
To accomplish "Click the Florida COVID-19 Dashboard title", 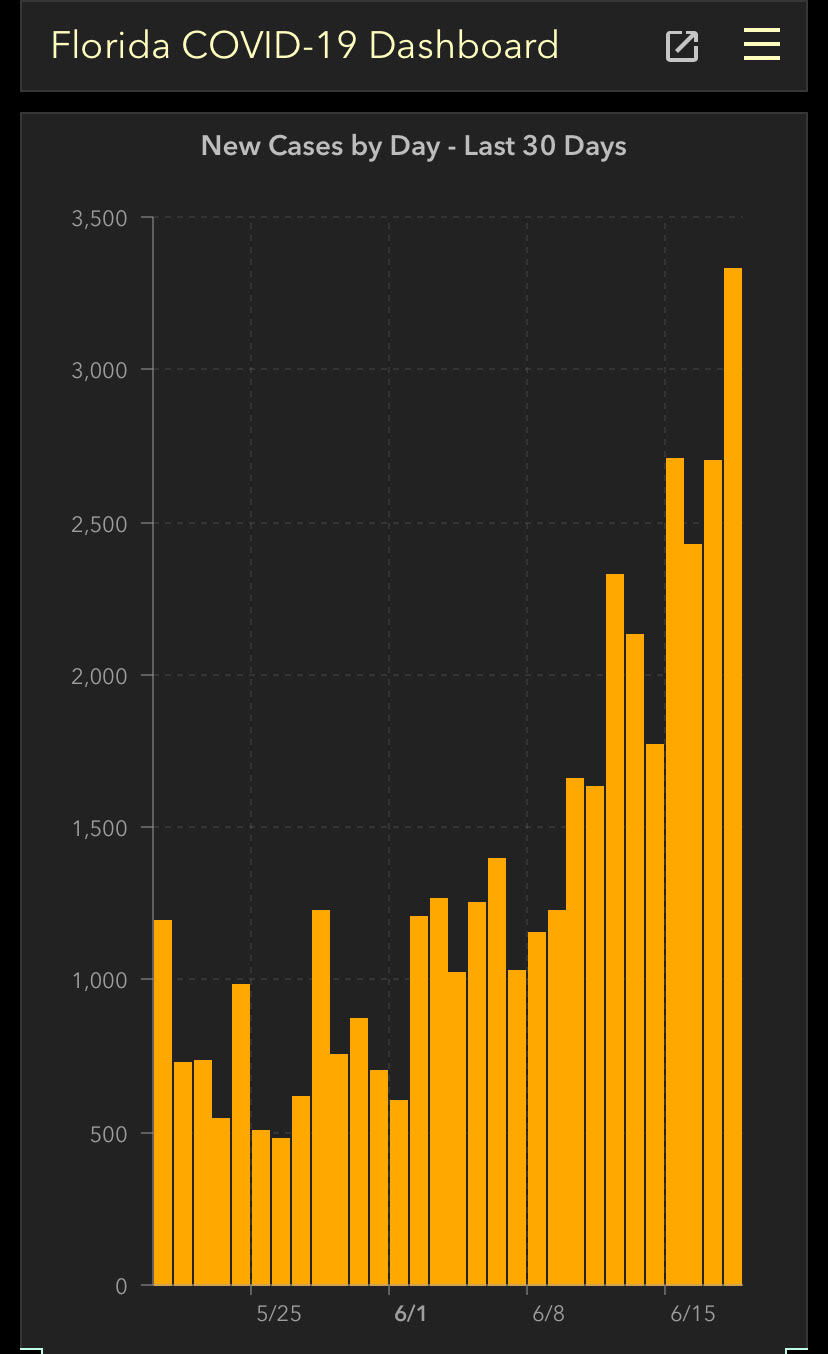I will (305, 46).
